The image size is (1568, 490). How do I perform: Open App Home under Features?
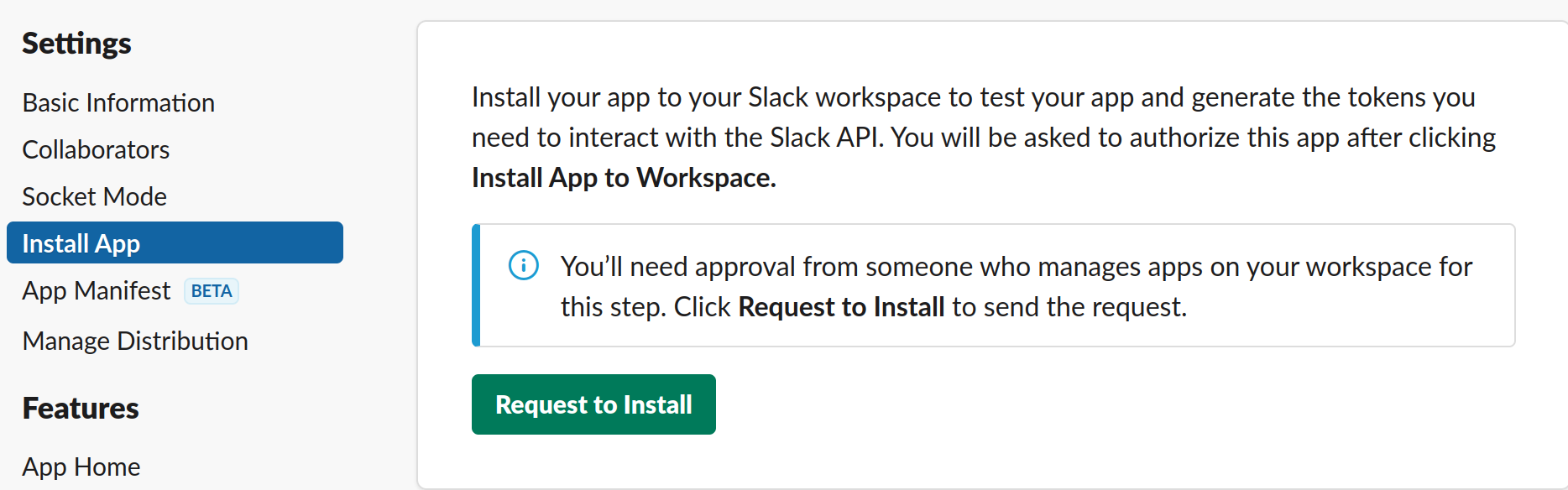point(81,467)
